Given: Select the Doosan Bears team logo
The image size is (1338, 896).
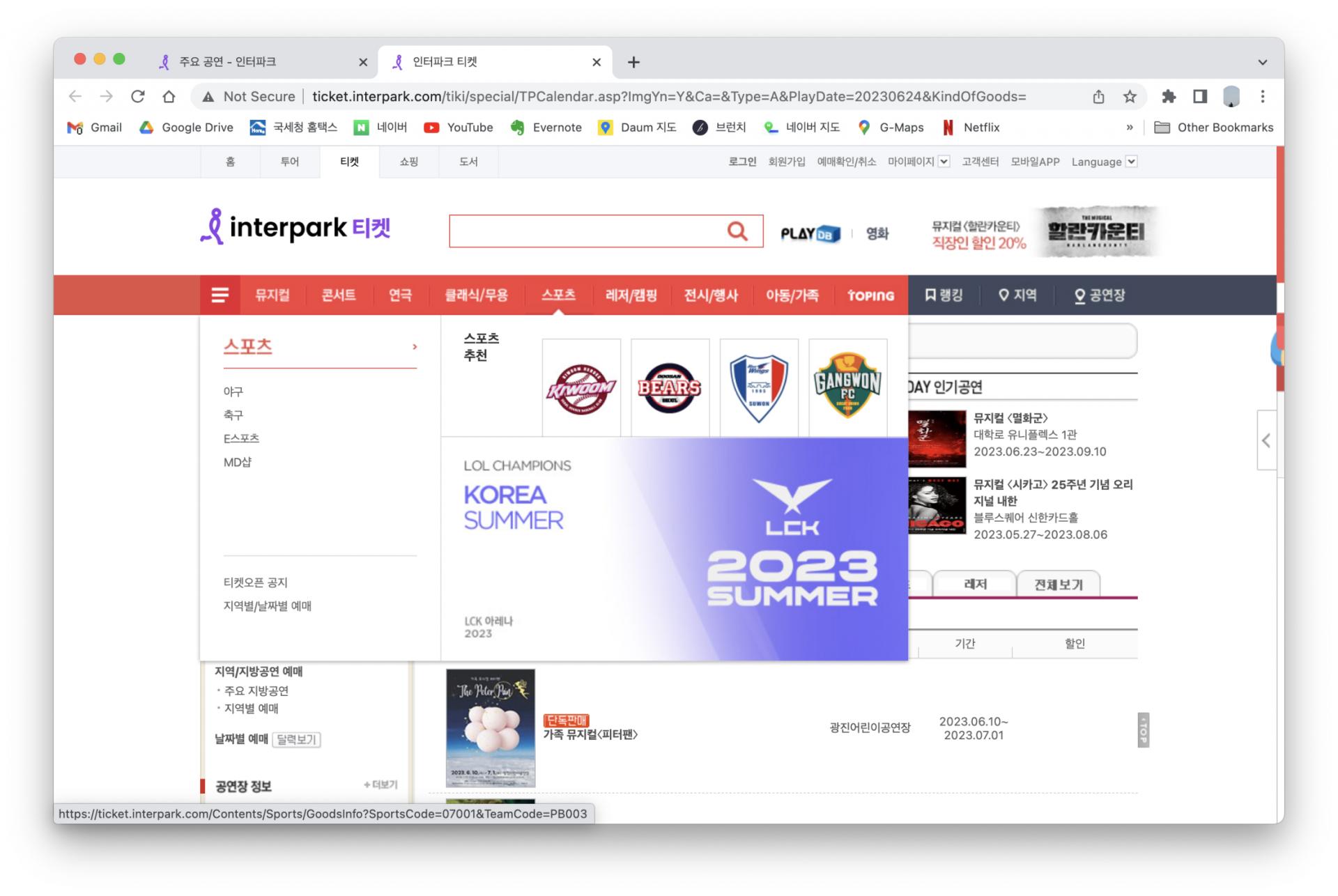Looking at the screenshot, I should 670,387.
